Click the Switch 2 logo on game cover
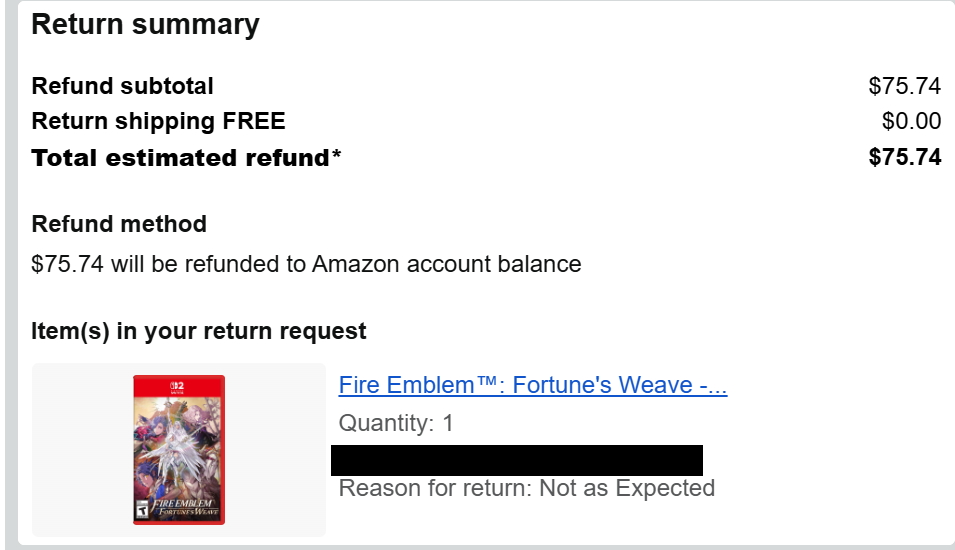This screenshot has width=955, height=550. [177, 387]
